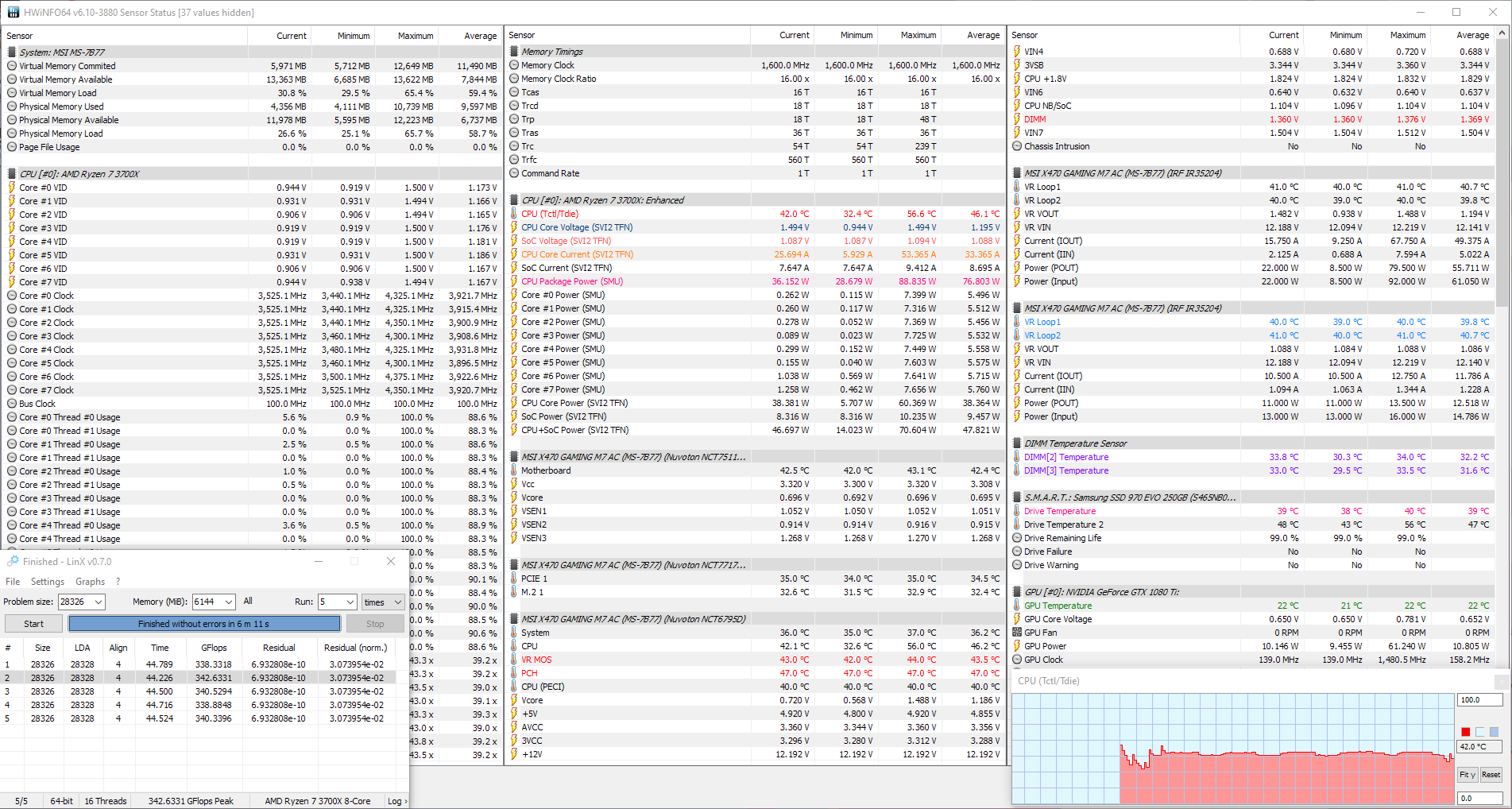Click the chip icon beside System: MSI MS-7B77

coord(12,52)
